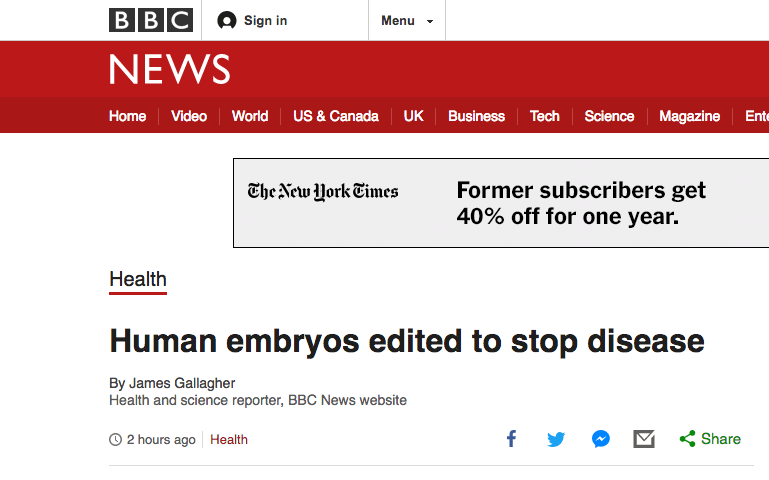Share article via Twitter bird icon

click(556, 439)
